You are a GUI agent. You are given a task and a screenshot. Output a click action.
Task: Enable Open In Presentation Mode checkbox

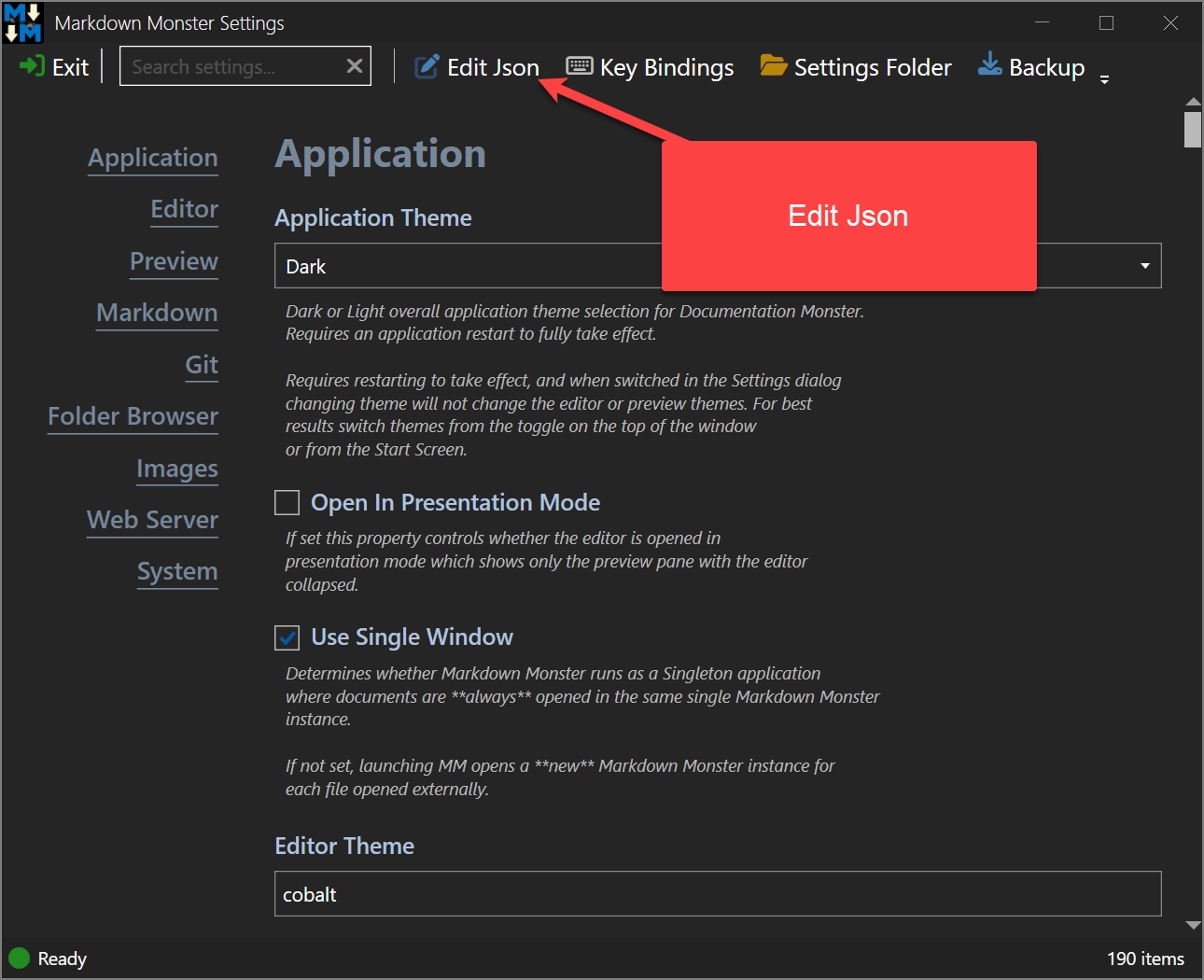click(287, 502)
